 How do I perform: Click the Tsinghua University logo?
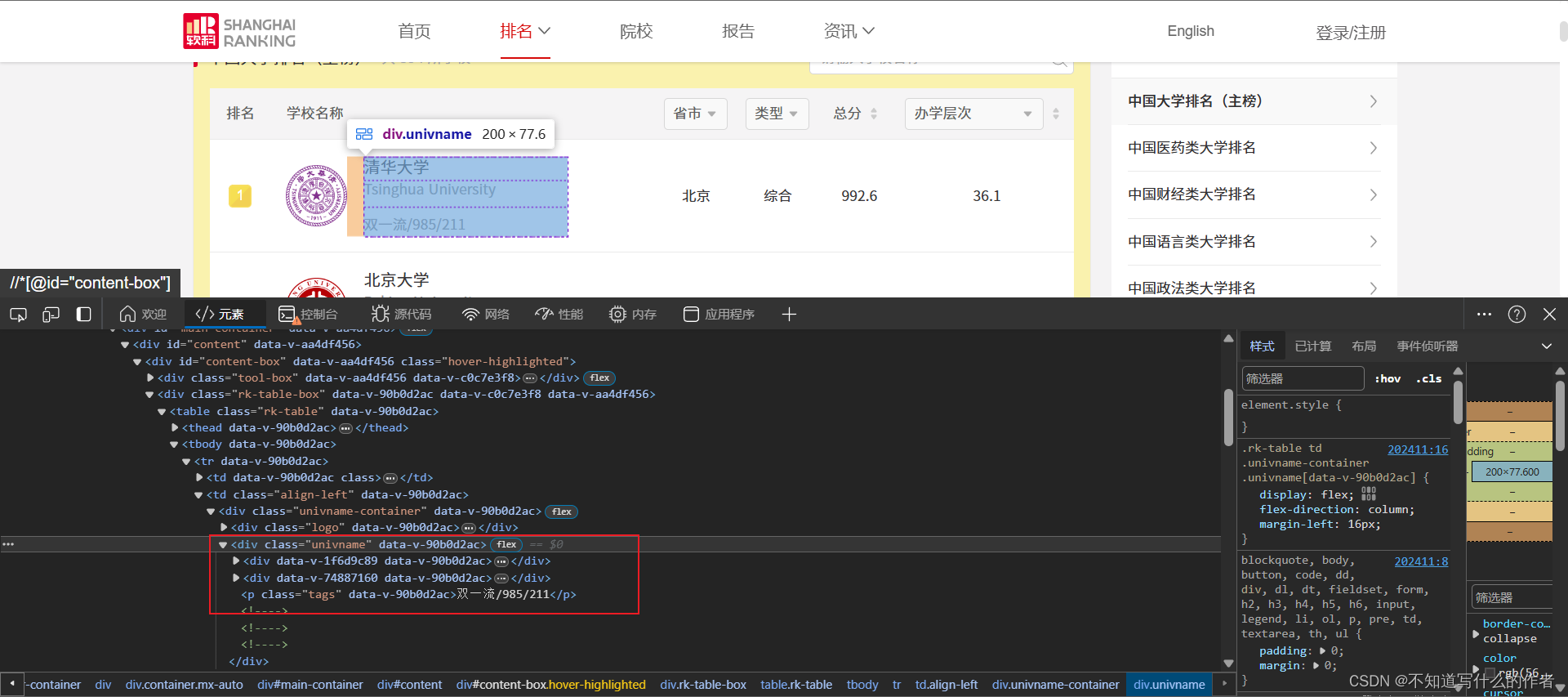click(316, 196)
